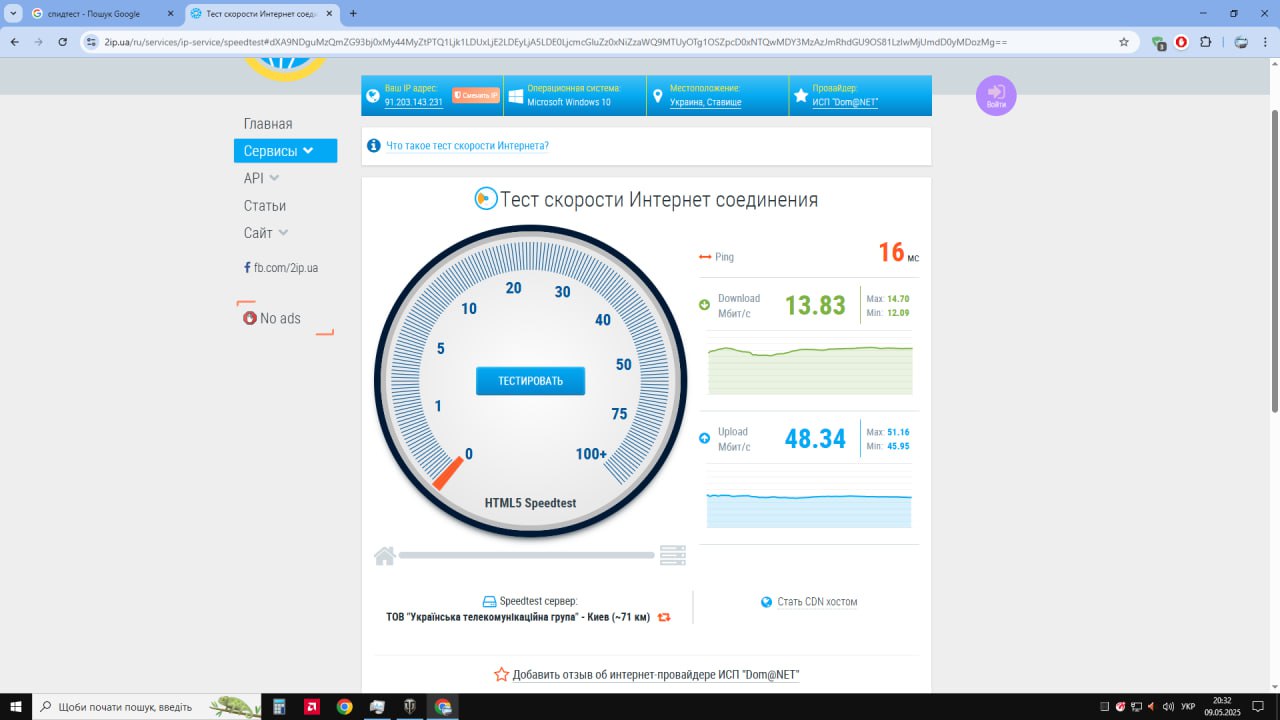This screenshot has width=1280, height=720.
Task: Click the Windows logo icon in info bar
Action: point(516,96)
